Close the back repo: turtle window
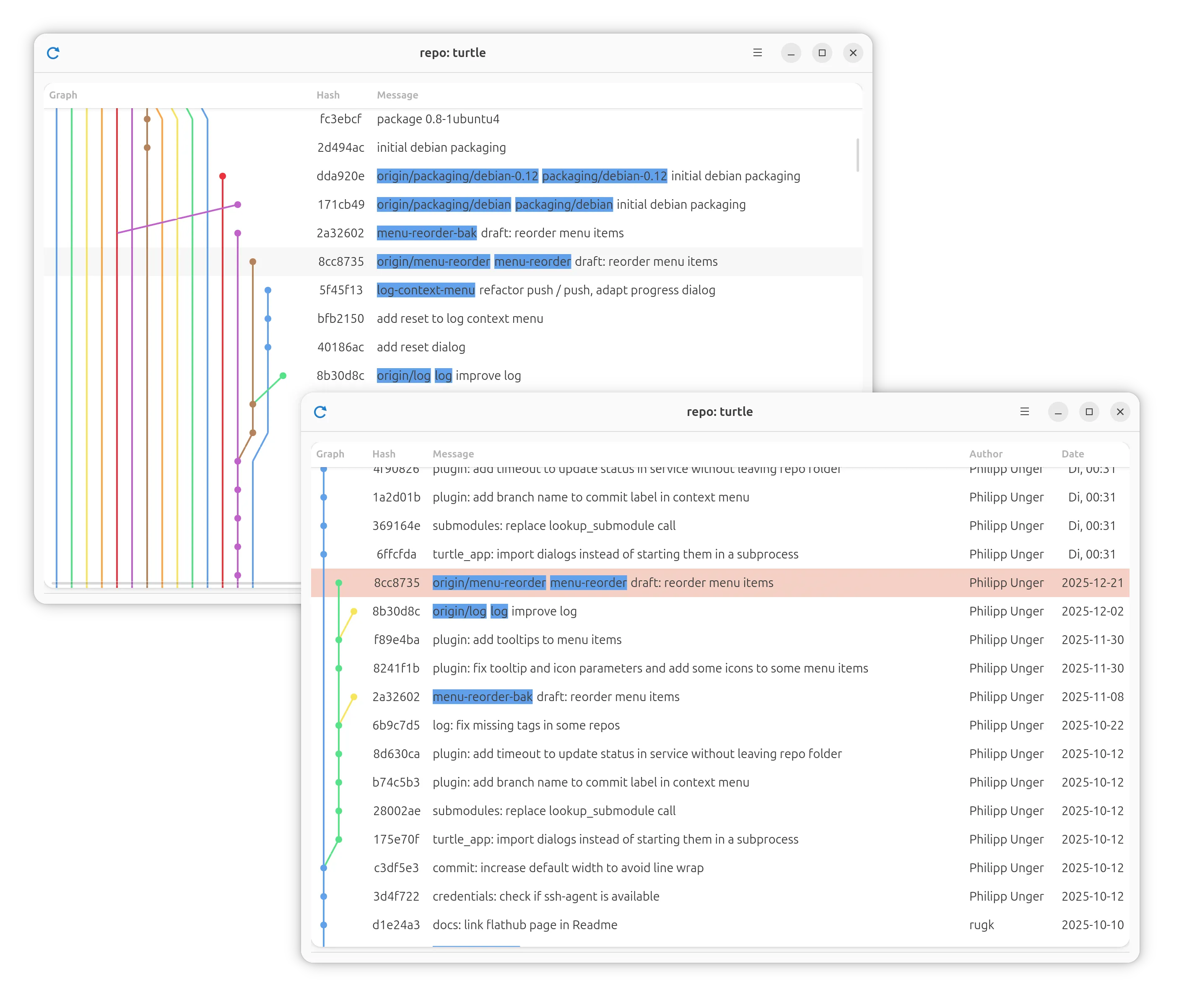Viewport: 1179px width, 1008px height. (853, 53)
